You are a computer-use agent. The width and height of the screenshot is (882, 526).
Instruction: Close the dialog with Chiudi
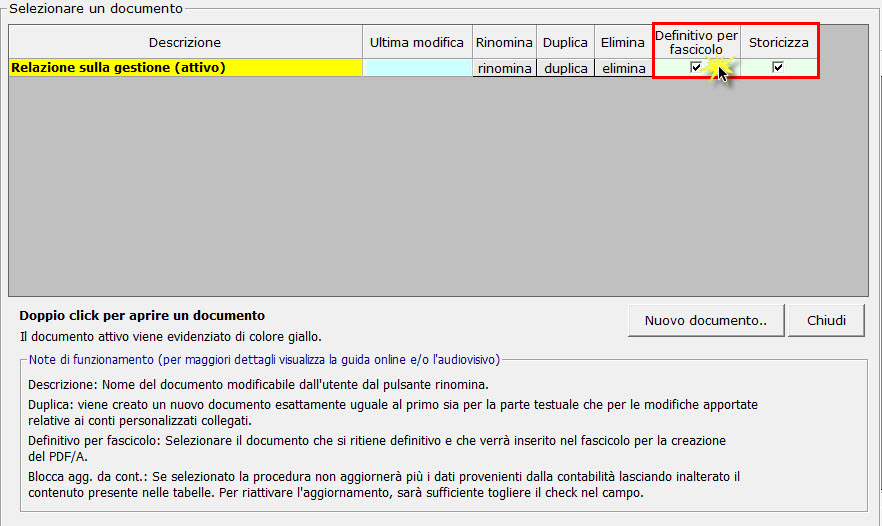click(x=826, y=321)
